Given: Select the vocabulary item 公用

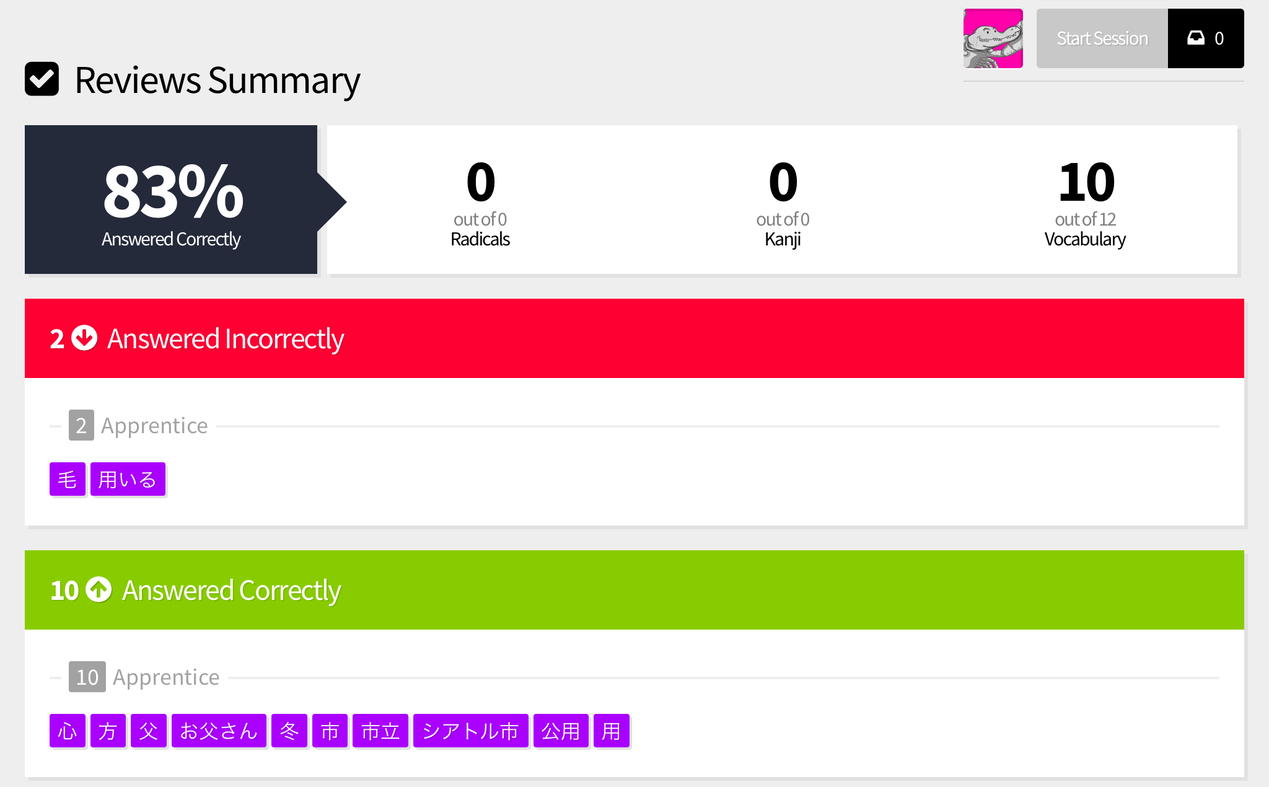Looking at the screenshot, I should tap(561, 731).
